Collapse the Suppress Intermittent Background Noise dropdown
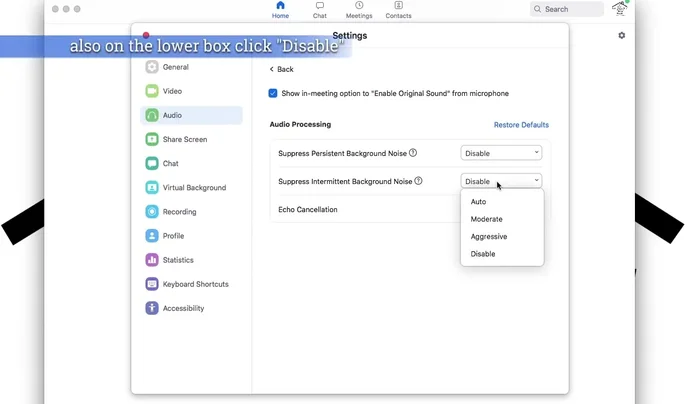This screenshot has height=404, width=700. [x=501, y=181]
